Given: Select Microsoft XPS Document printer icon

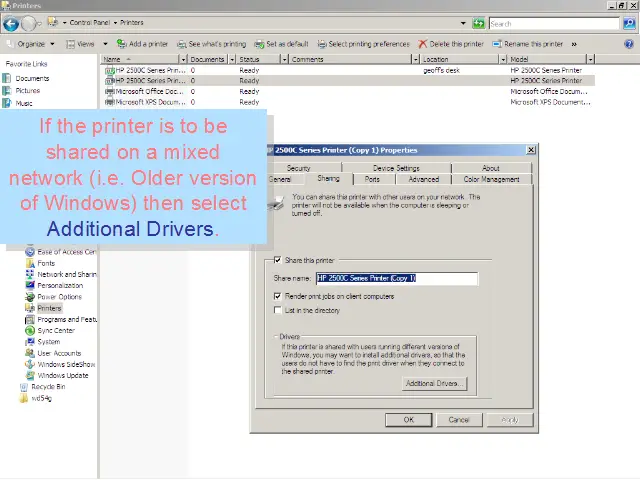Looking at the screenshot, I should tap(109, 102).
